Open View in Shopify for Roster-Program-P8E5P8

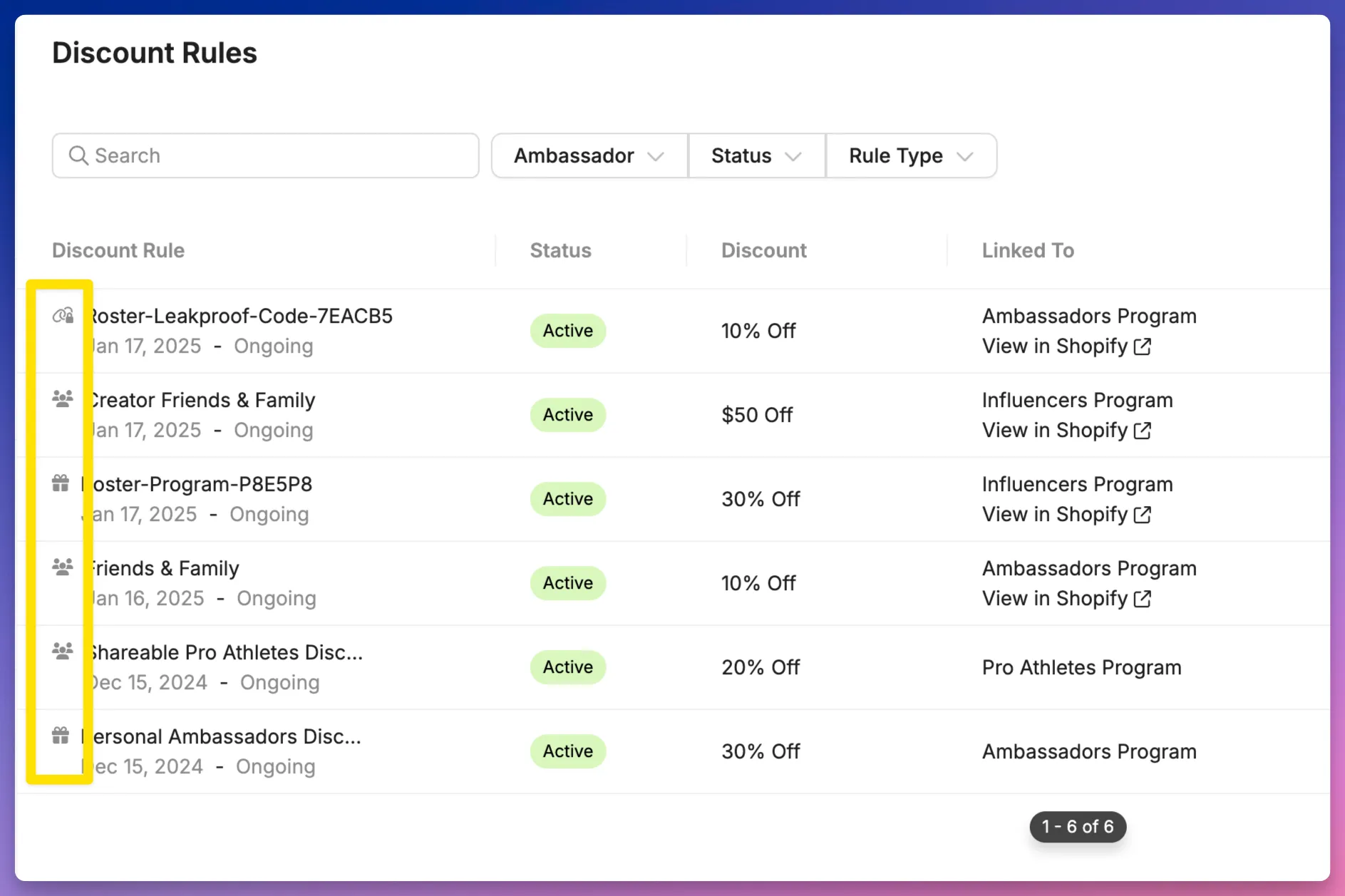(x=1066, y=515)
